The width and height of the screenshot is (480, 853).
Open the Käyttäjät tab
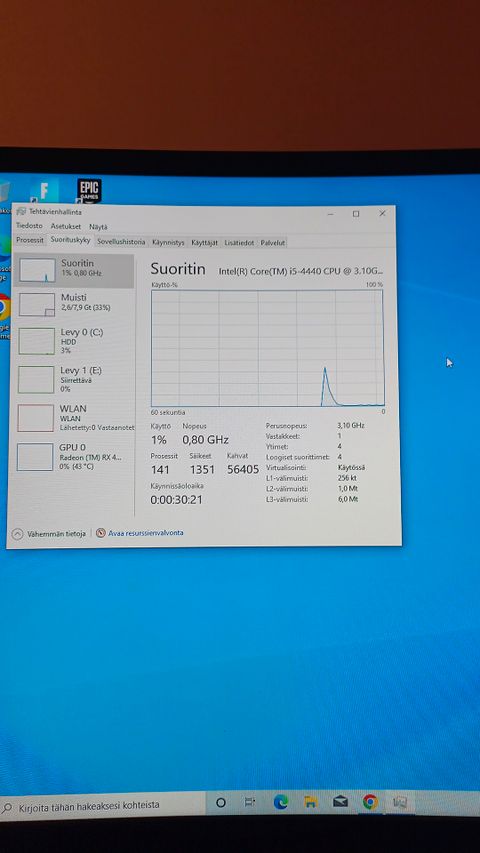click(205, 243)
